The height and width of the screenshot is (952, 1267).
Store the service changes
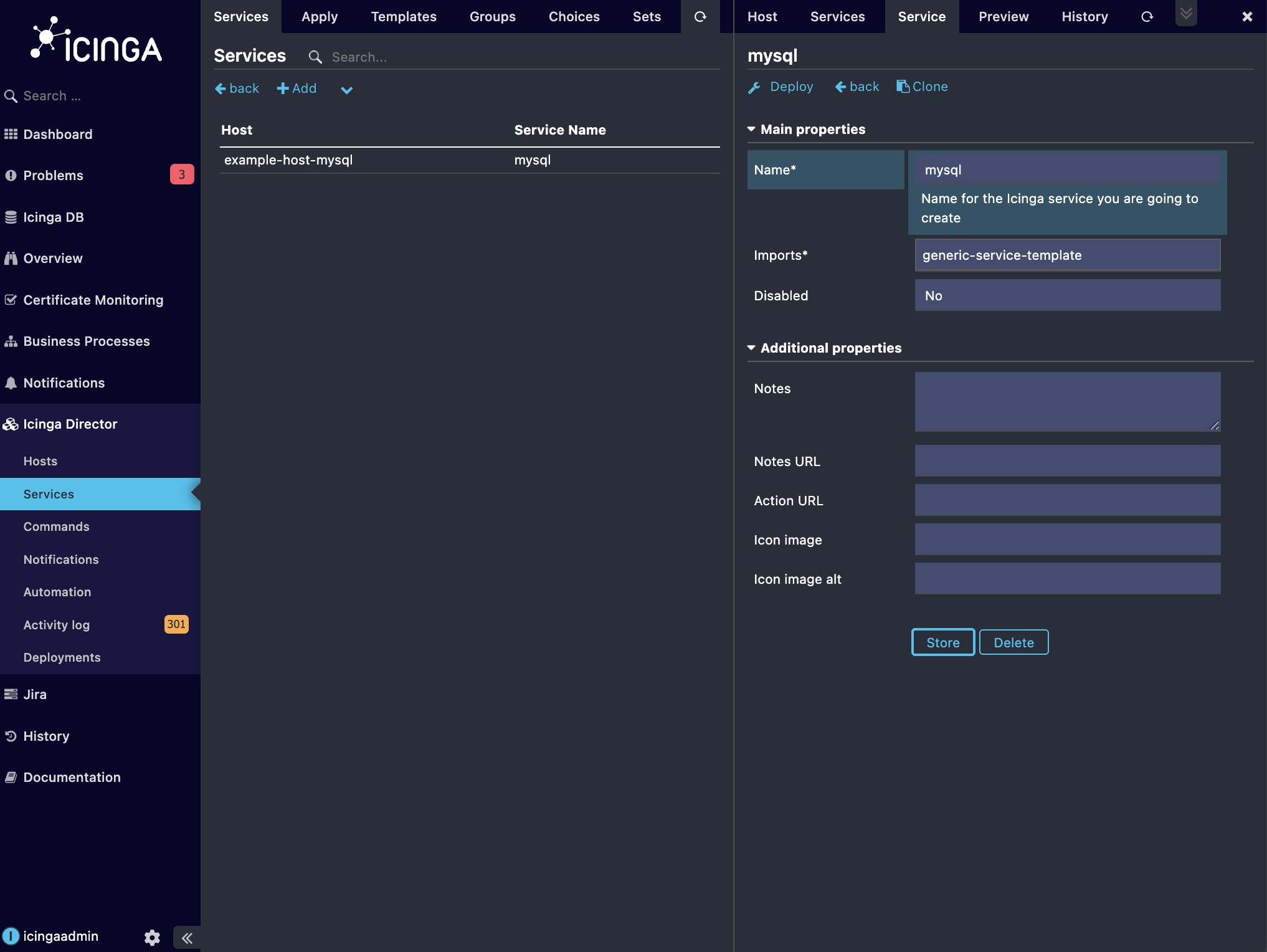click(x=943, y=642)
